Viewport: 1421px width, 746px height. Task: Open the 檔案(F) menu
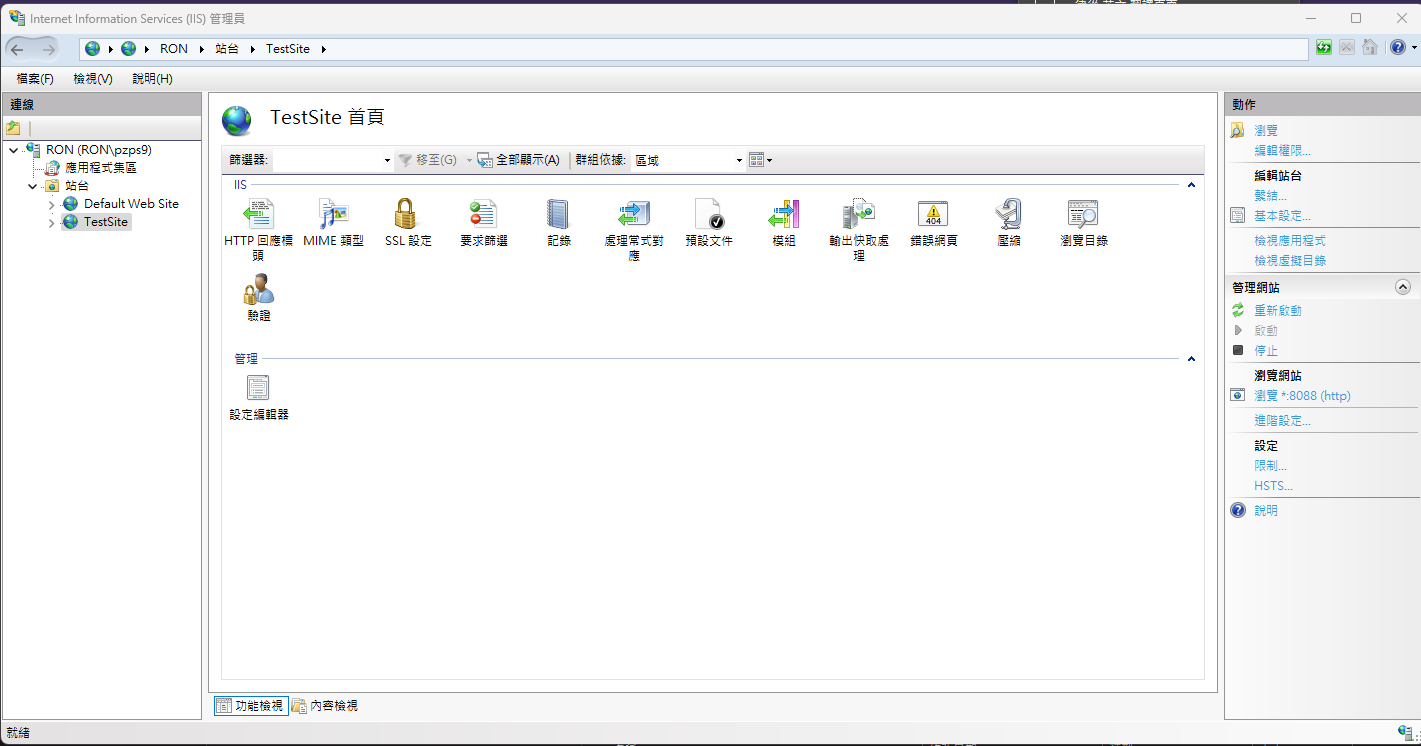pyautogui.click(x=35, y=78)
